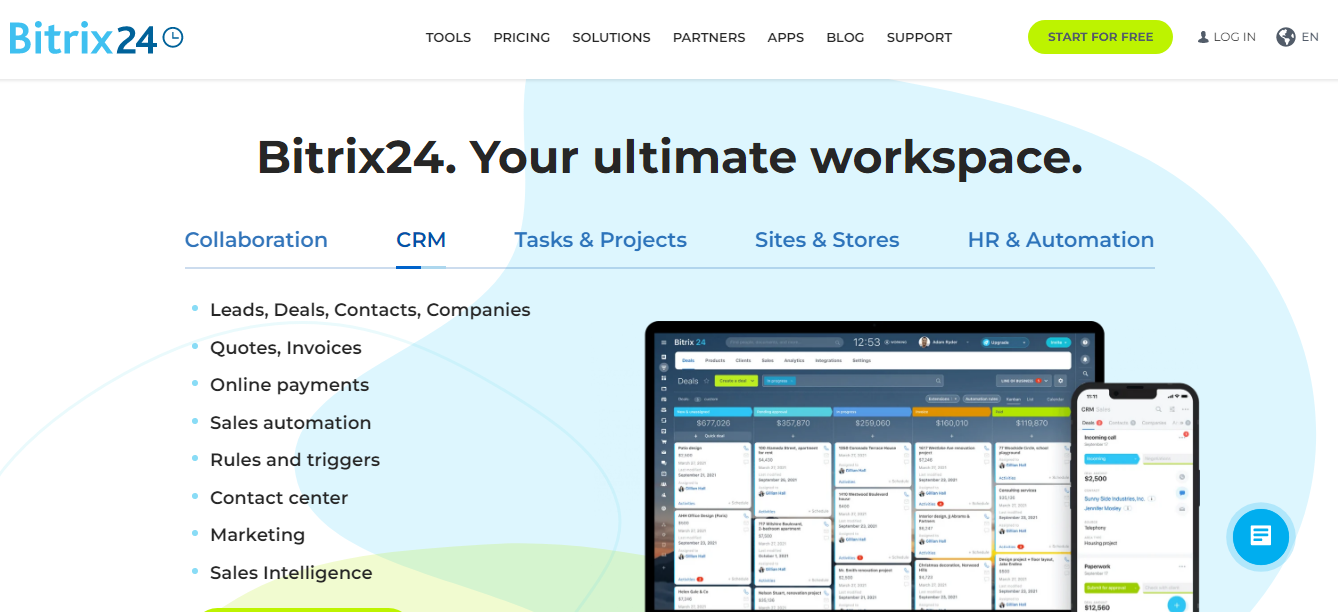Click the search icon in phone mockup
This screenshot has height=612, width=1338.
point(1158,409)
